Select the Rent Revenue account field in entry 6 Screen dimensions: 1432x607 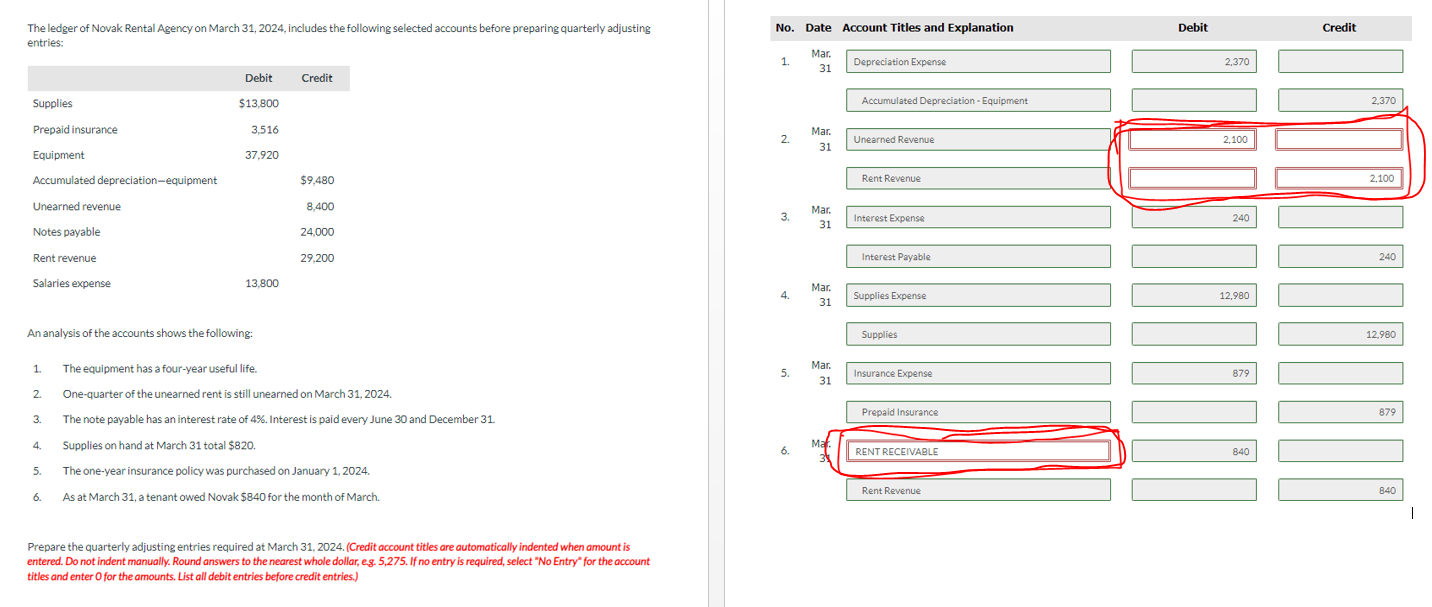[979, 490]
